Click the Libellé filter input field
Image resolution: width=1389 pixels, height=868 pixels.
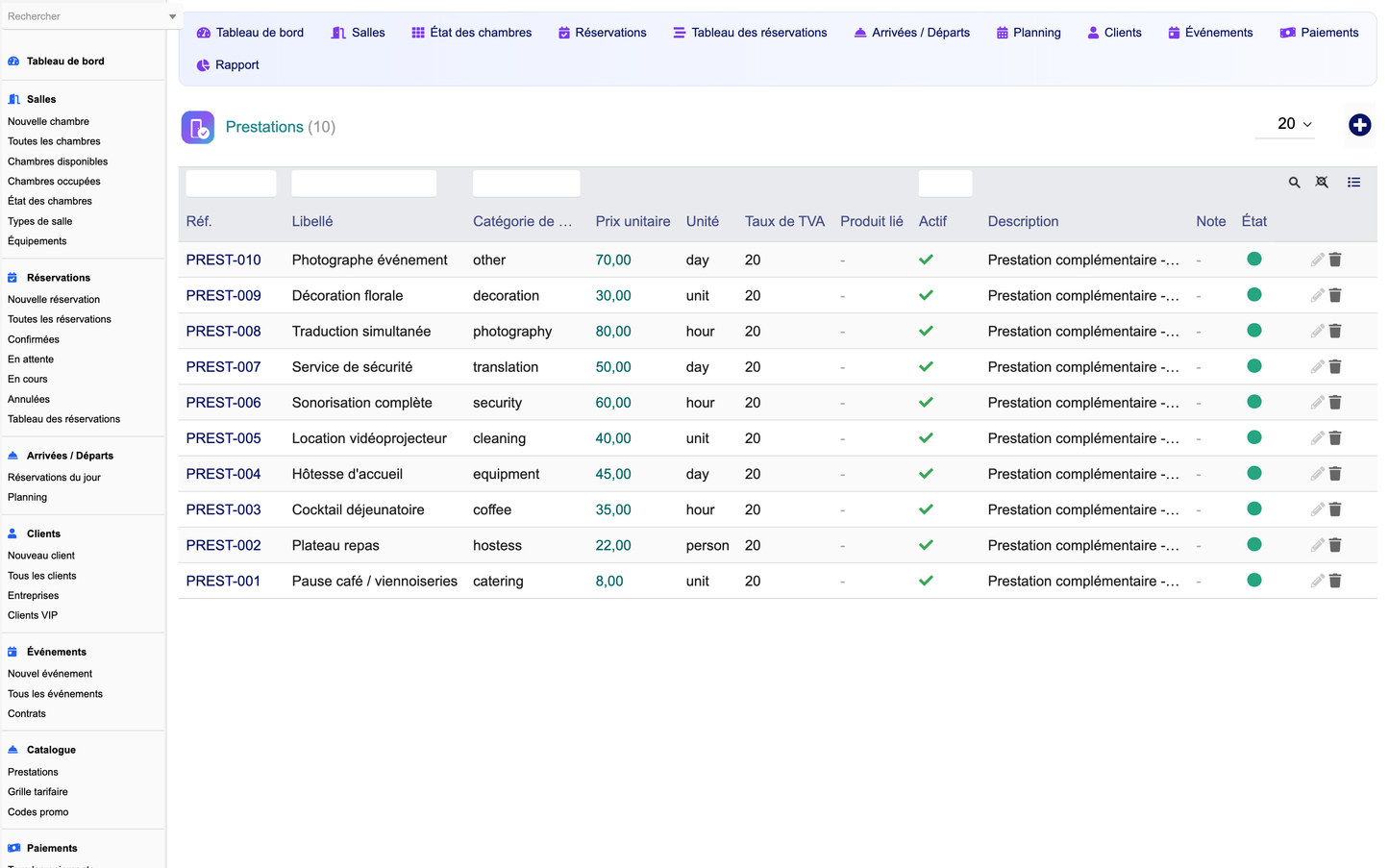(364, 184)
